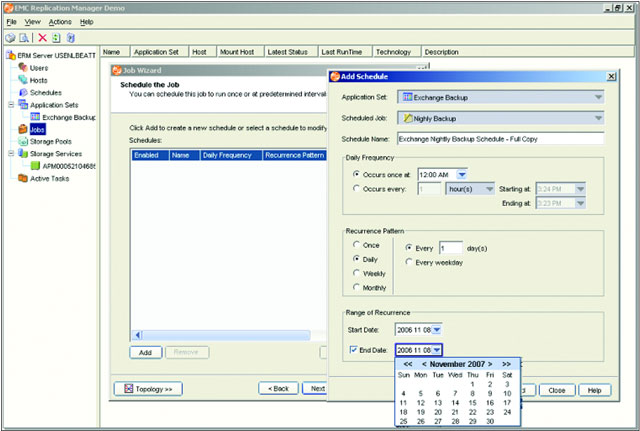The width and height of the screenshot is (640, 431).
Task: Go to previous year in calendar
Action: click(408, 364)
